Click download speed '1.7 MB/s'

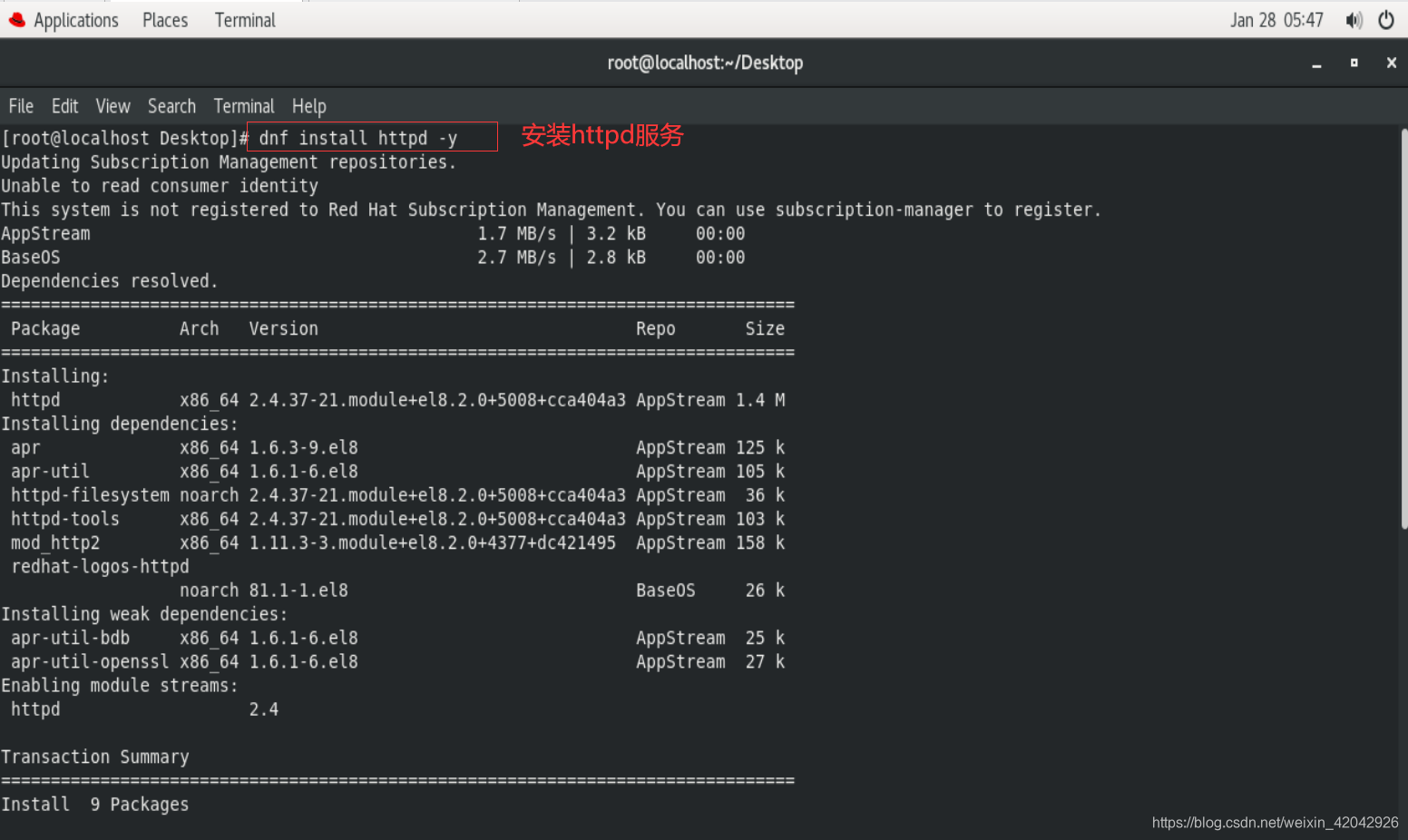pos(517,233)
